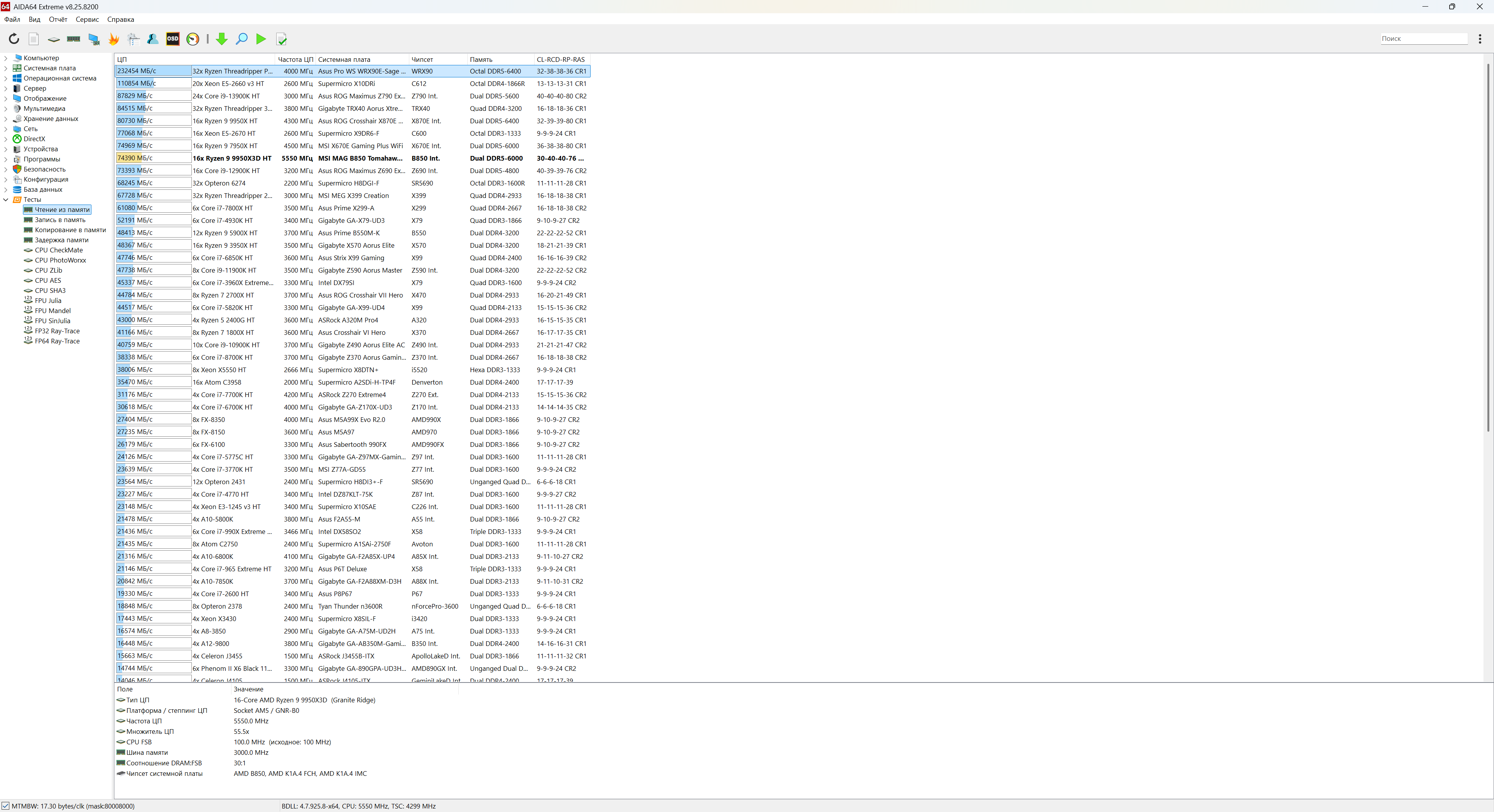Launch the flame stability test icon
The height and width of the screenshot is (812, 1494).
(x=114, y=39)
